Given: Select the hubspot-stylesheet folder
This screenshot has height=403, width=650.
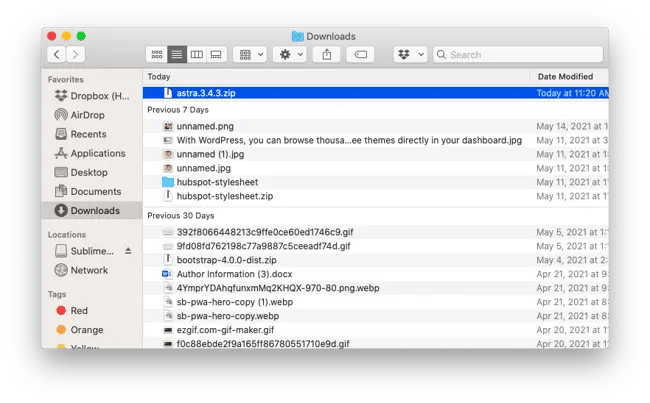Looking at the screenshot, I should (219, 182).
